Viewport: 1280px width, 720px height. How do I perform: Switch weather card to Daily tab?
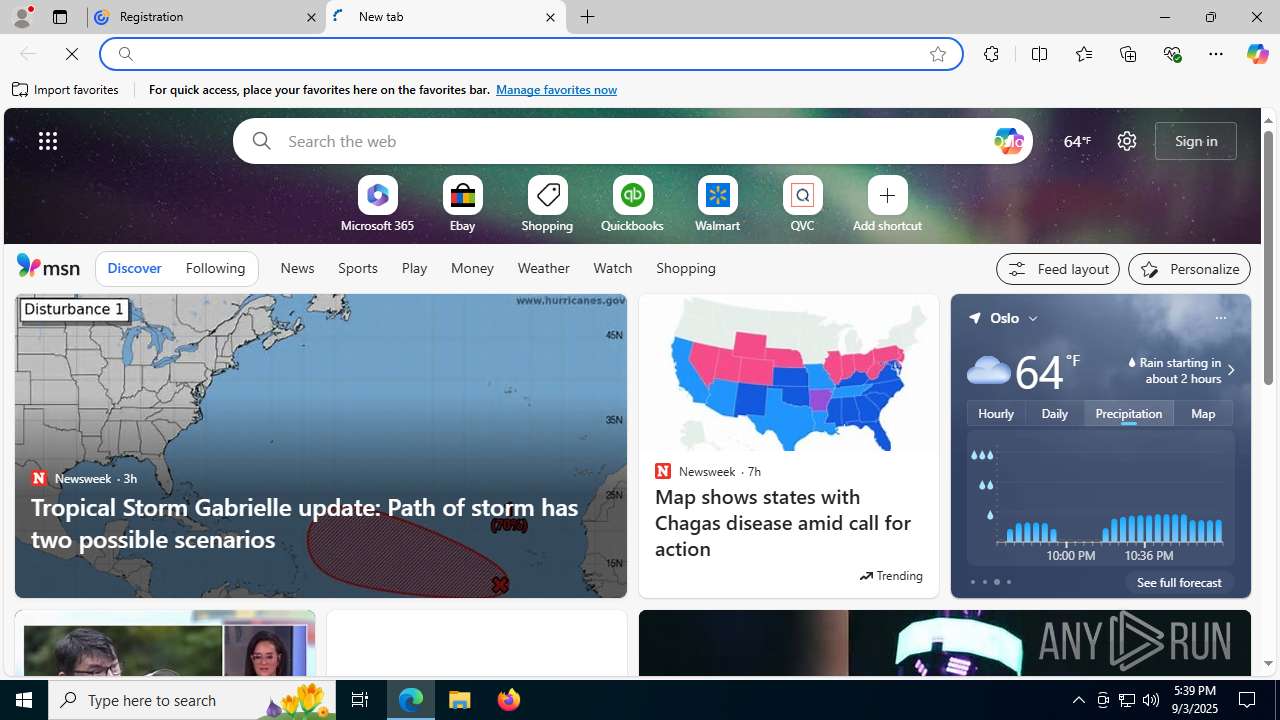pos(1054,413)
